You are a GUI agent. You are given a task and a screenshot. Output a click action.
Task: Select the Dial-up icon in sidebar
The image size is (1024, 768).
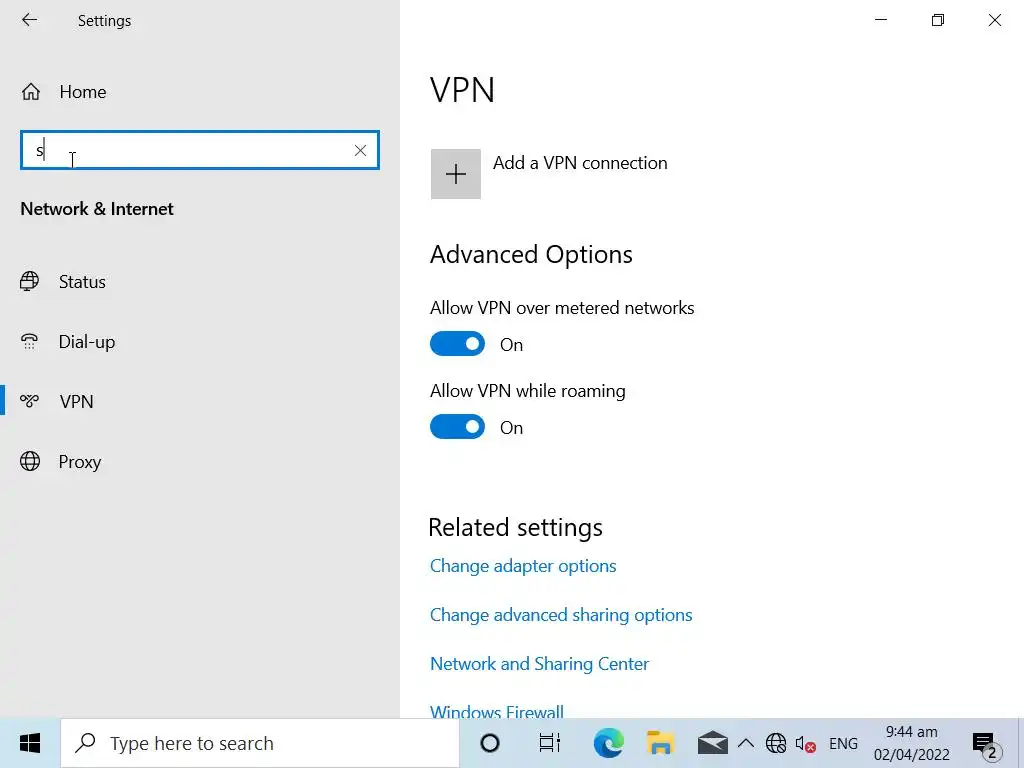(x=30, y=342)
